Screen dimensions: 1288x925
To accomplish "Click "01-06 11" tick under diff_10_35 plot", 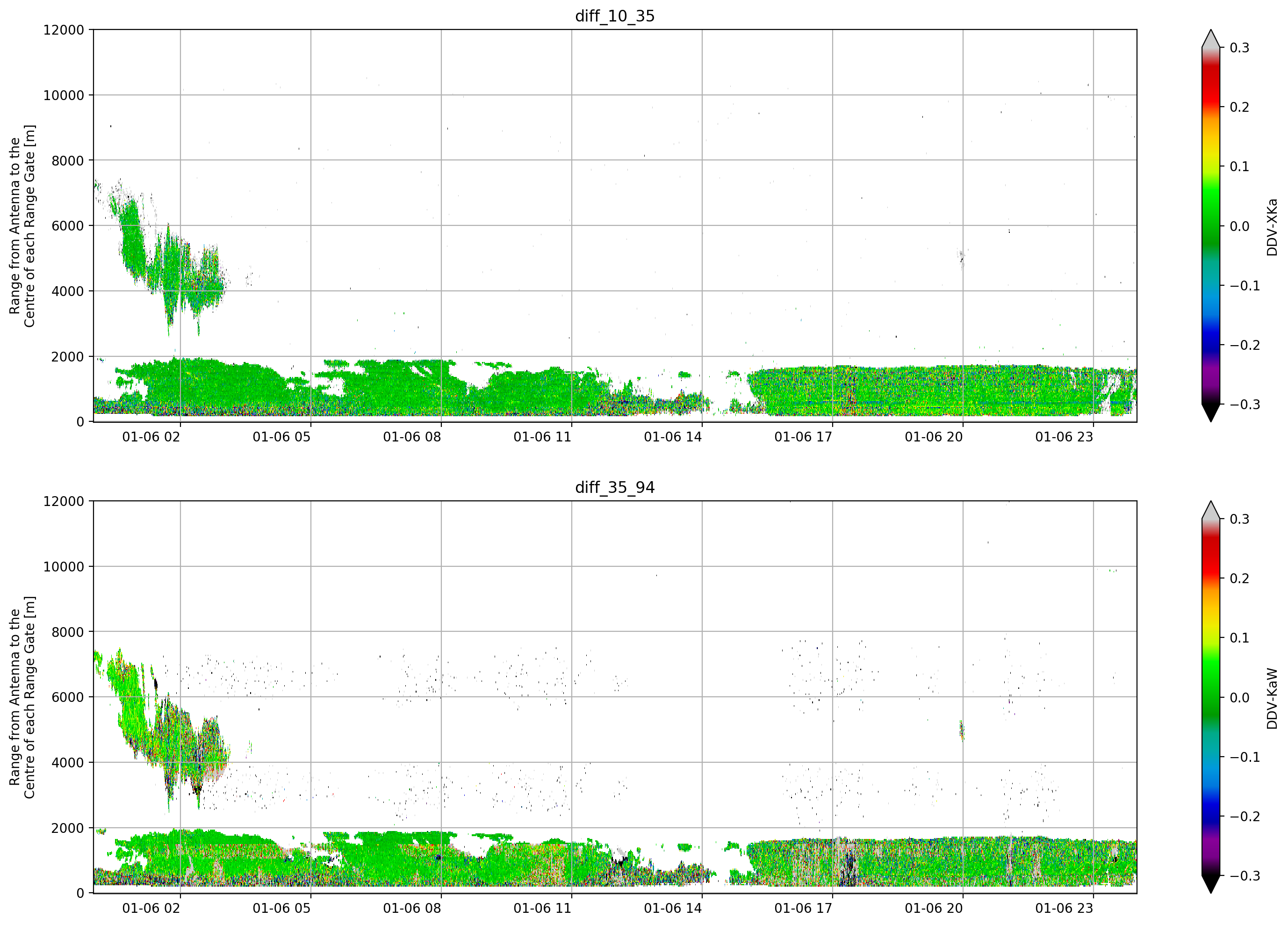I will (x=542, y=437).
